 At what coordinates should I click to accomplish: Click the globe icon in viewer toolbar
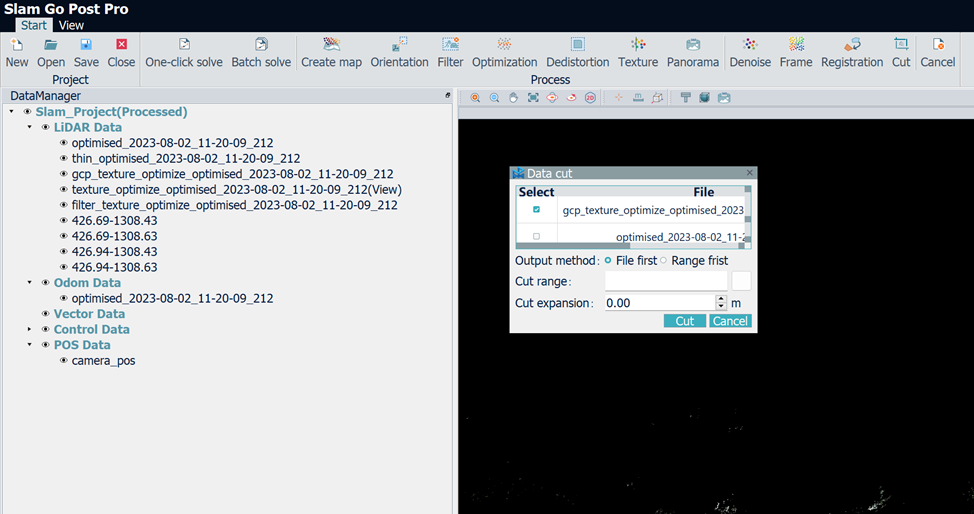click(704, 98)
